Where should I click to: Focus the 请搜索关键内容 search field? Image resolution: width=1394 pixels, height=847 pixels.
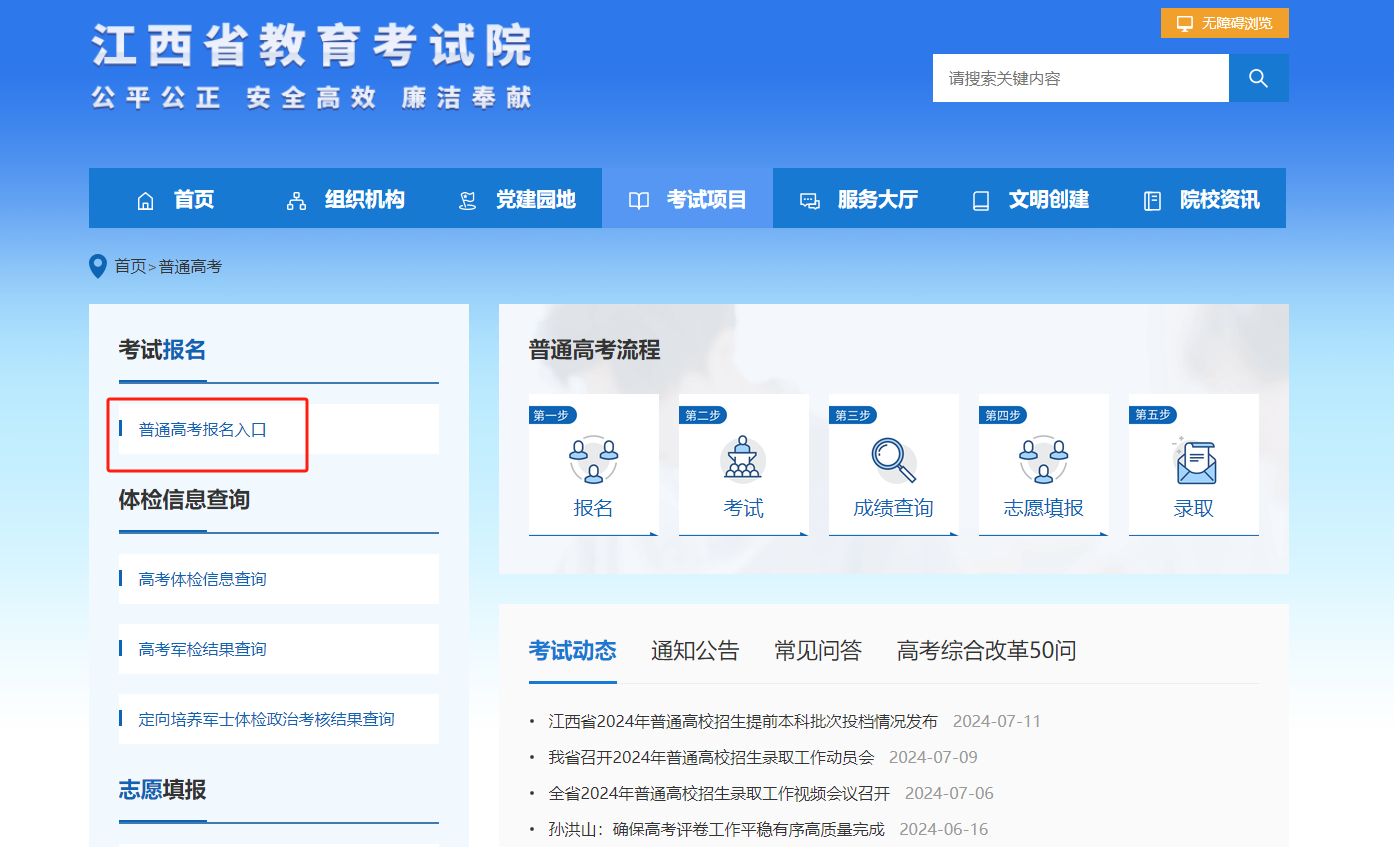[1081, 78]
